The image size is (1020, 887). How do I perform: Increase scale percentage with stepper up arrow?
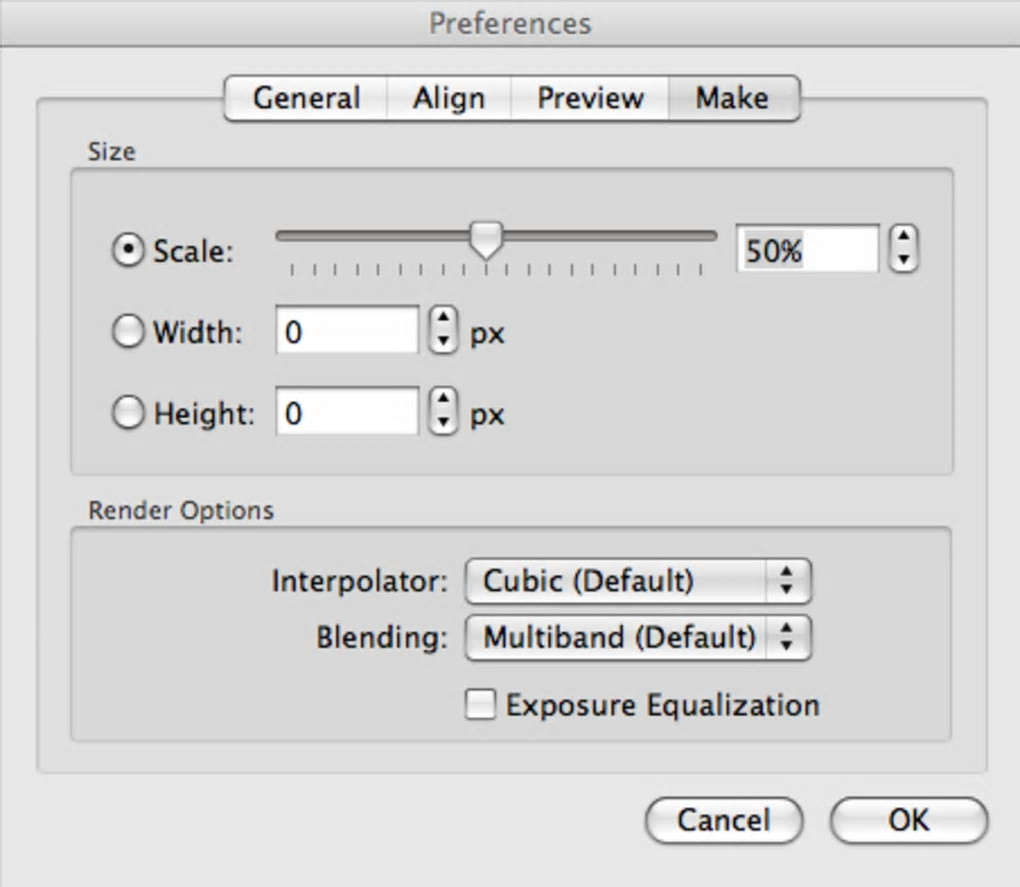pyautogui.click(x=904, y=239)
